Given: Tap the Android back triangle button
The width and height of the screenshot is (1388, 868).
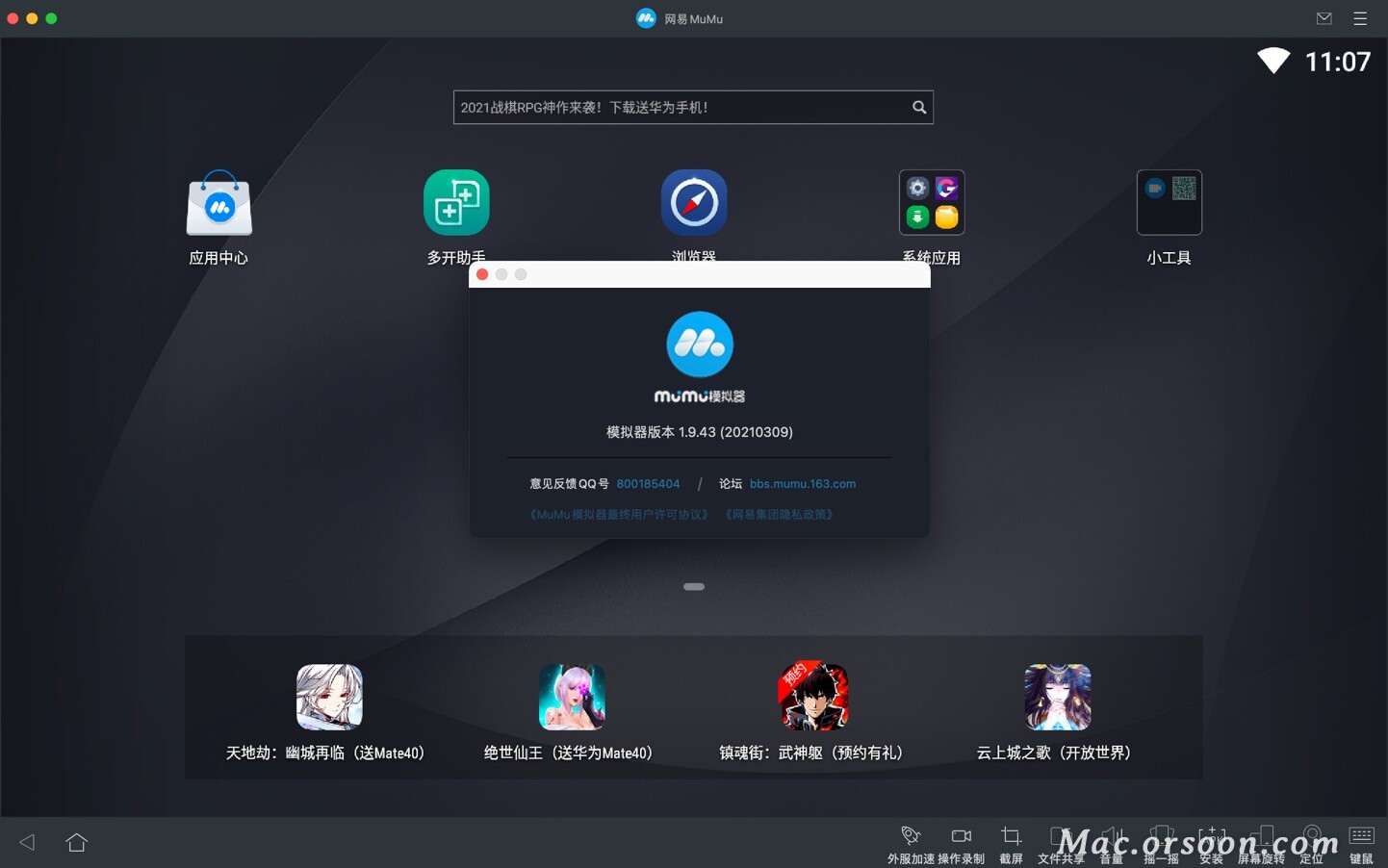Looking at the screenshot, I should point(27,842).
